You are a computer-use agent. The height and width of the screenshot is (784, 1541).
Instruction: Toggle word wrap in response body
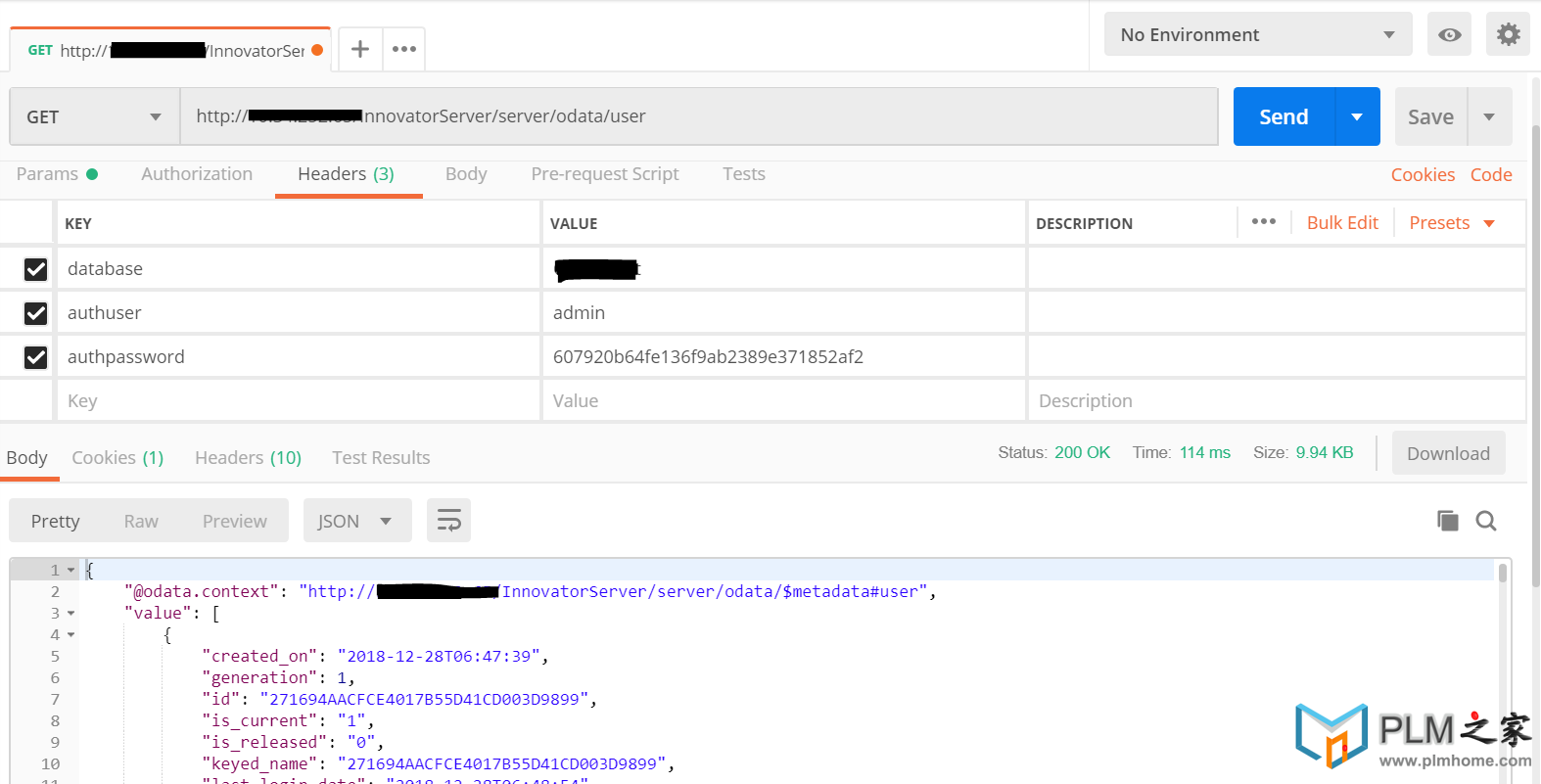448,521
